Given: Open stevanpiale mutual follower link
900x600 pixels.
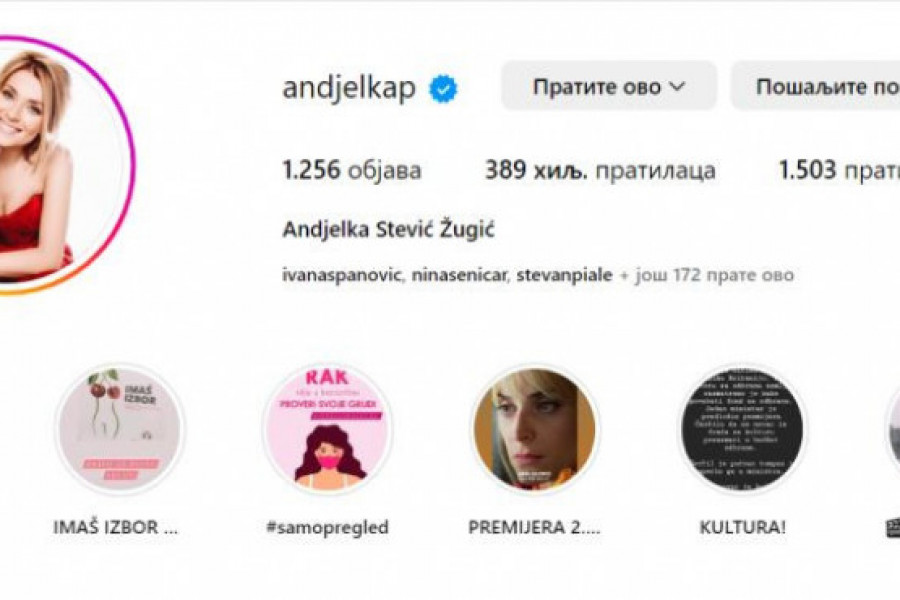Looking at the screenshot, I should 564,275.
